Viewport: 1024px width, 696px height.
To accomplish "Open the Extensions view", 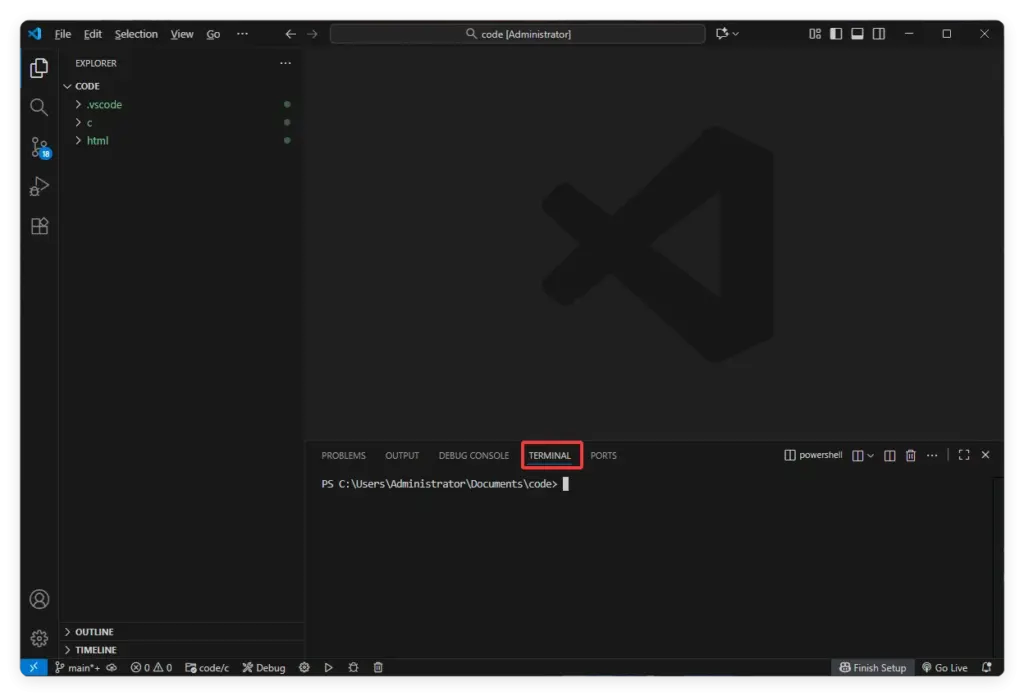I will 39,226.
